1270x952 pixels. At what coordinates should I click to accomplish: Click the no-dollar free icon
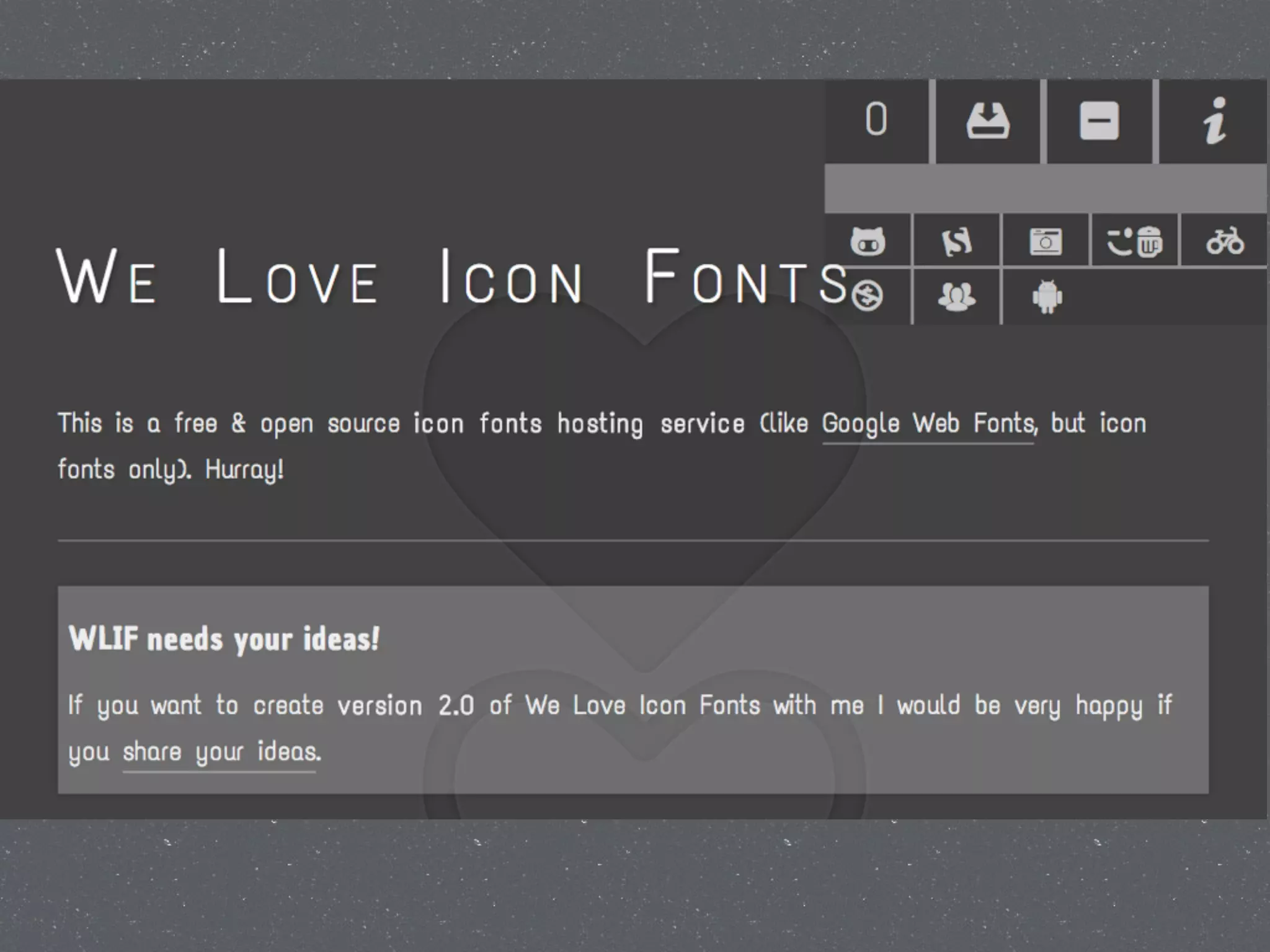click(x=867, y=296)
